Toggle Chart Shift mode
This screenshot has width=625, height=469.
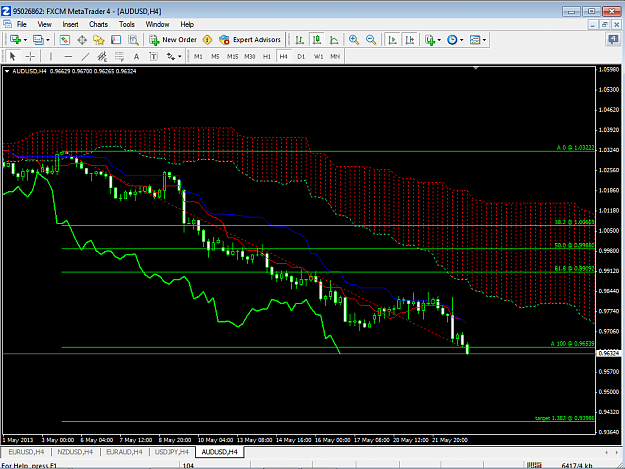tap(410, 39)
